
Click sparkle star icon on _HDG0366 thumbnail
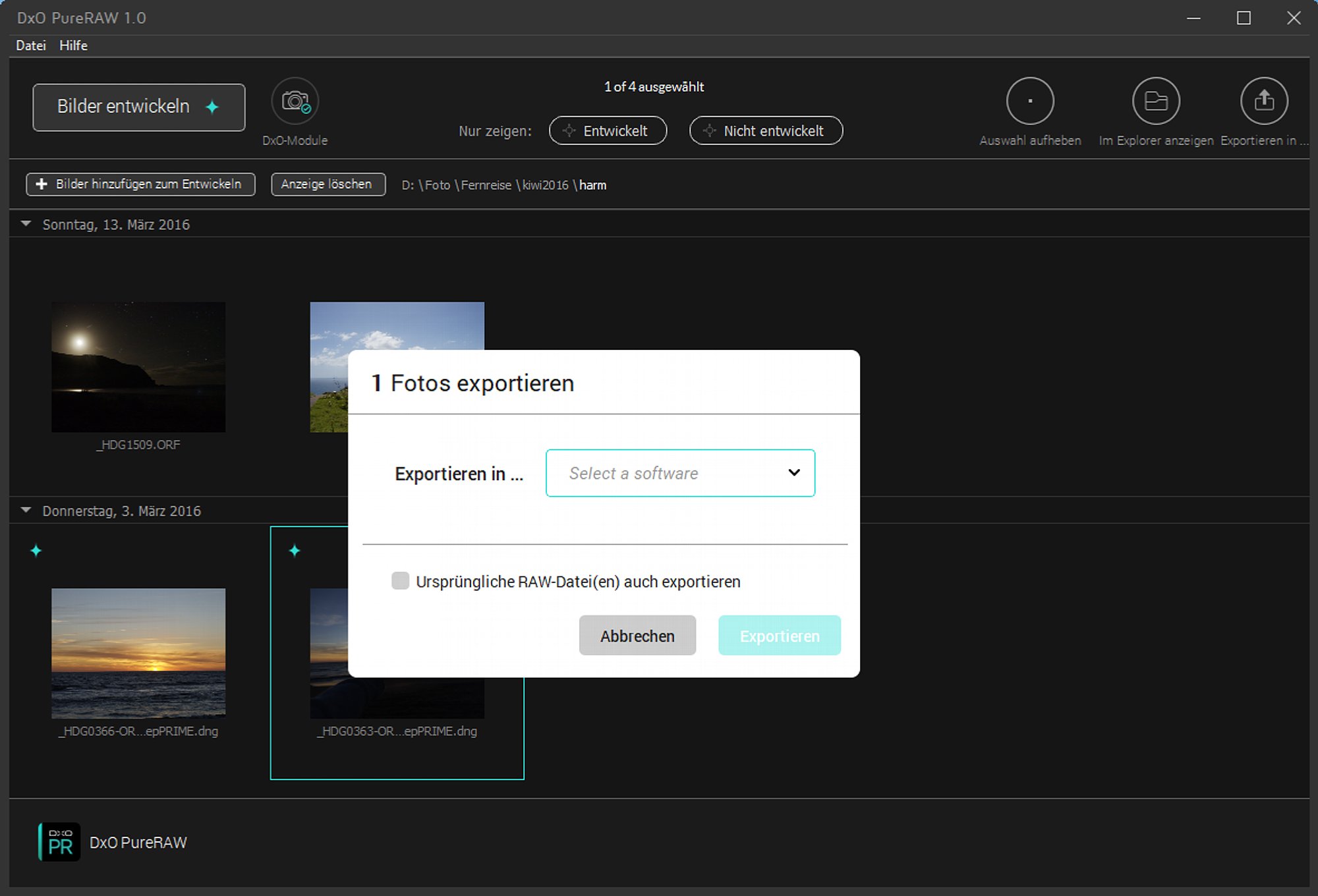point(36,551)
